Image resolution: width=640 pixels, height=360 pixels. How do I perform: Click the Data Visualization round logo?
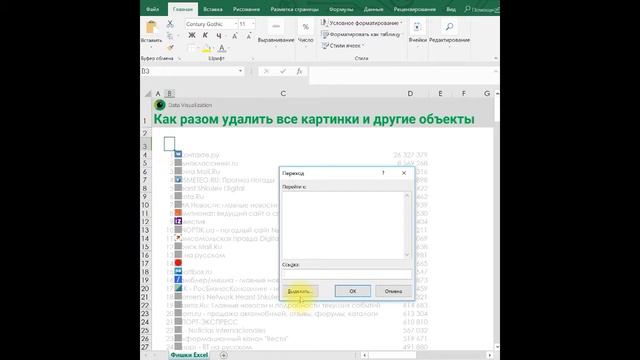coord(160,105)
